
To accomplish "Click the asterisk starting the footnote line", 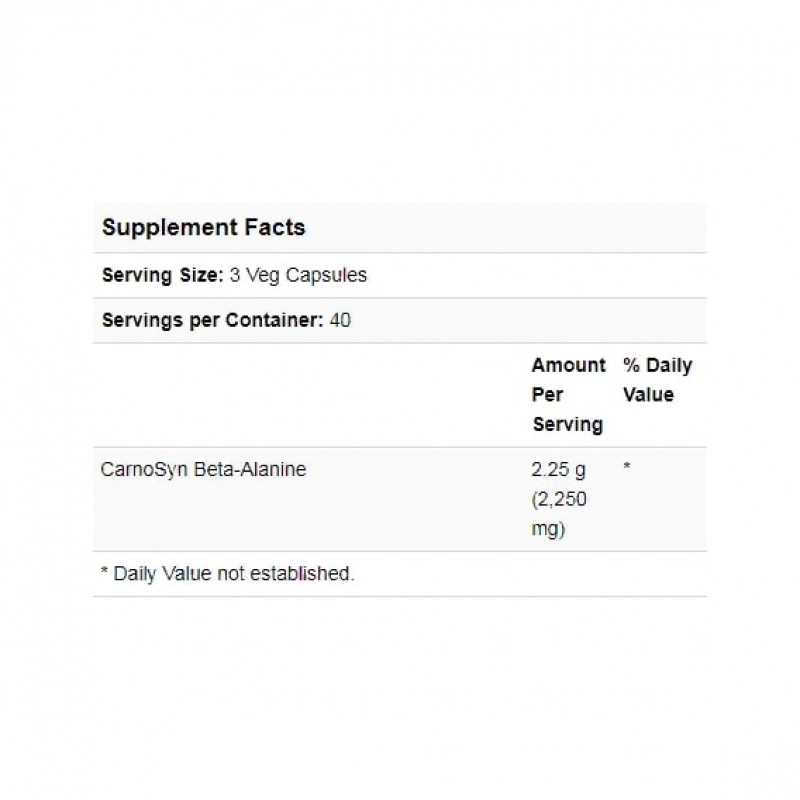I will tap(106, 573).
